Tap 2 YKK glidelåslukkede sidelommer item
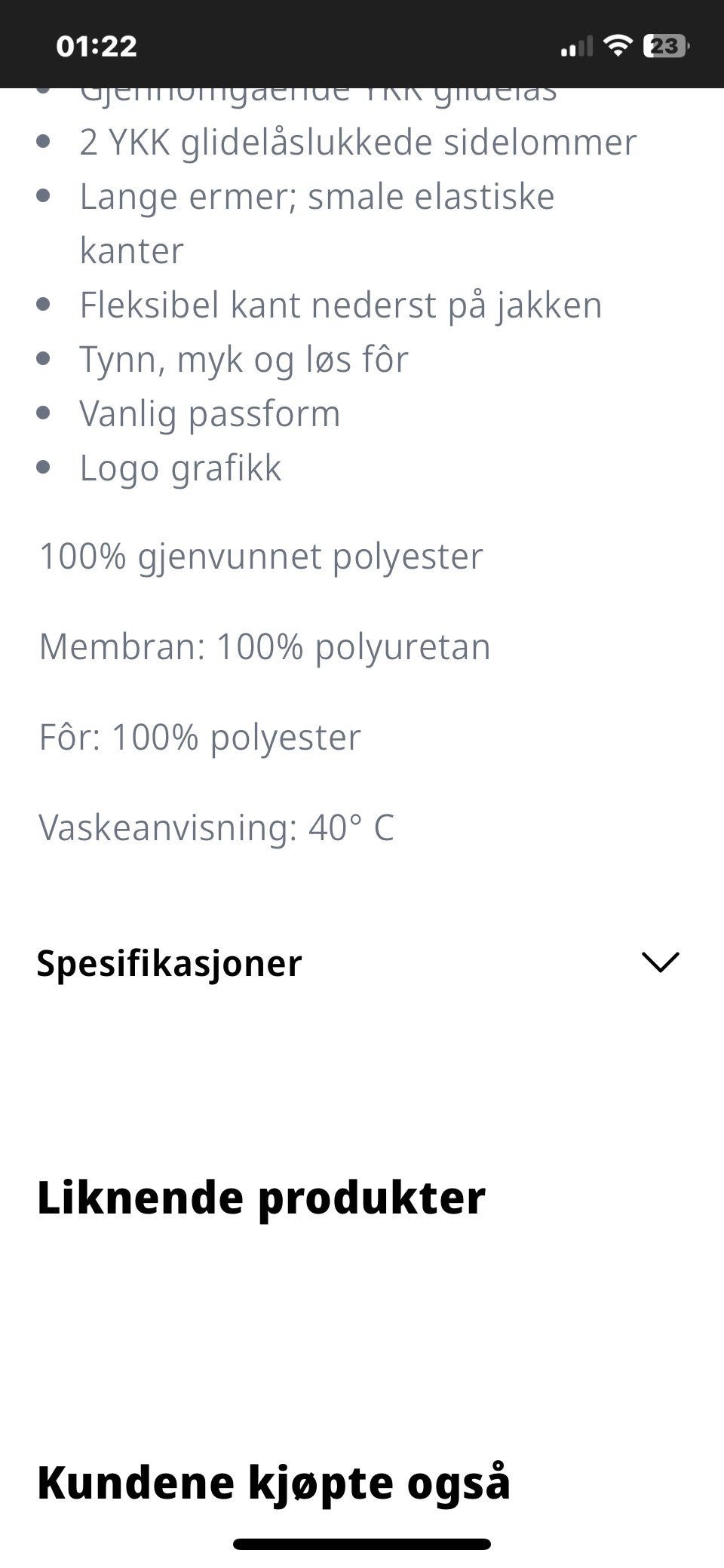 point(358,143)
